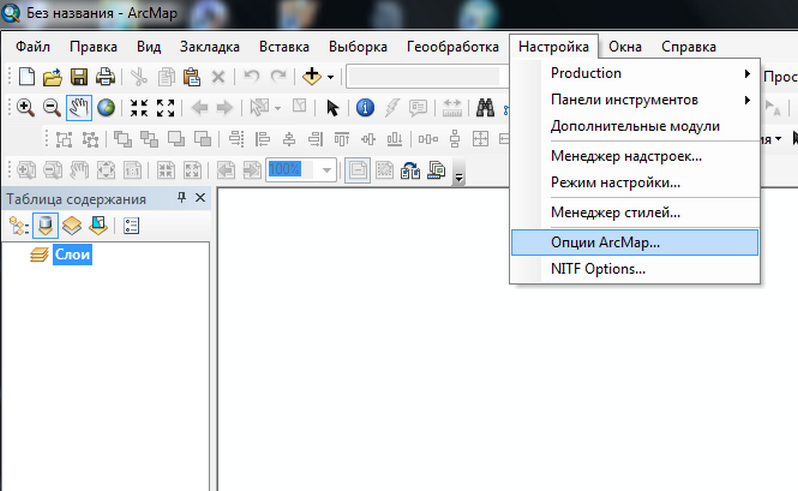This screenshot has width=798, height=491.
Task: Select the Zoom Out magnifier tool
Action: point(52,108)
